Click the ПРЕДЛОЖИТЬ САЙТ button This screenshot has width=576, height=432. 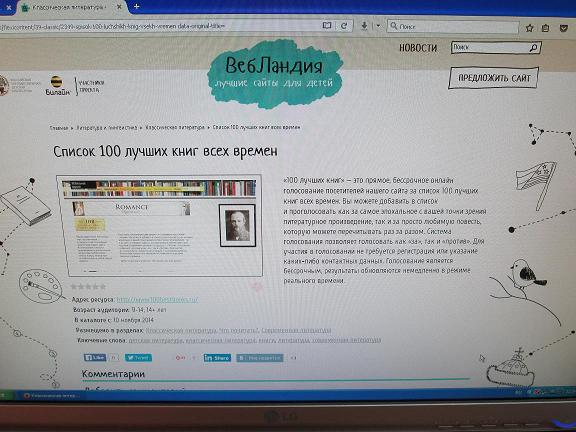click(x=494, y=78)
